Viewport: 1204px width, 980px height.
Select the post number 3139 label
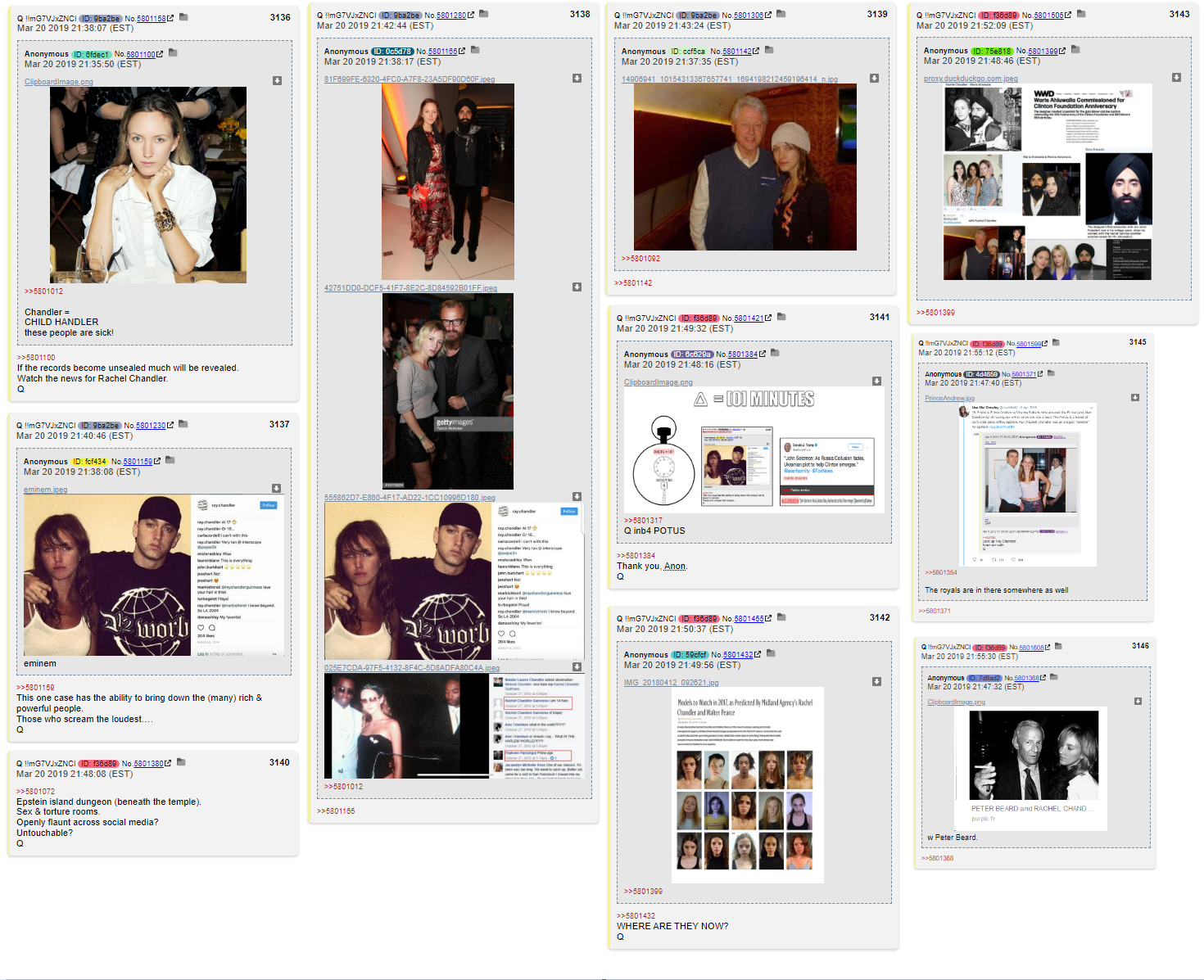(x=877, y=14)
